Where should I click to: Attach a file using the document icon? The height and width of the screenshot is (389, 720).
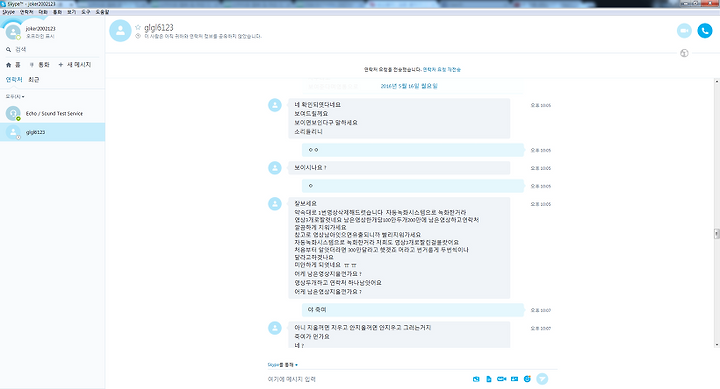coord(489,379)
